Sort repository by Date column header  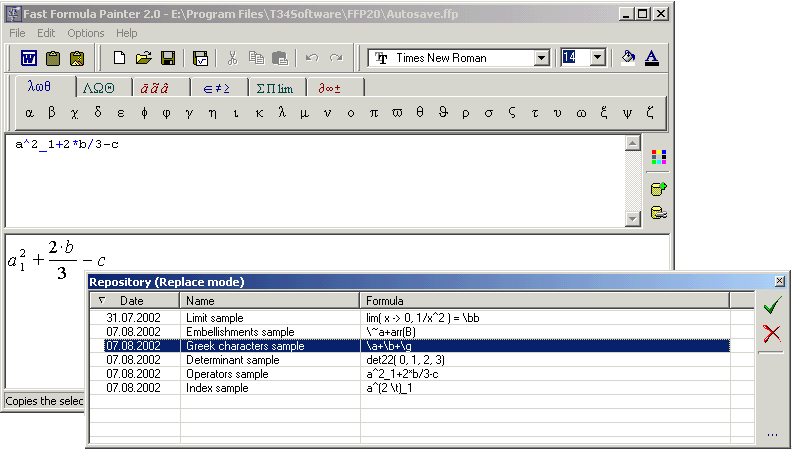134,300
